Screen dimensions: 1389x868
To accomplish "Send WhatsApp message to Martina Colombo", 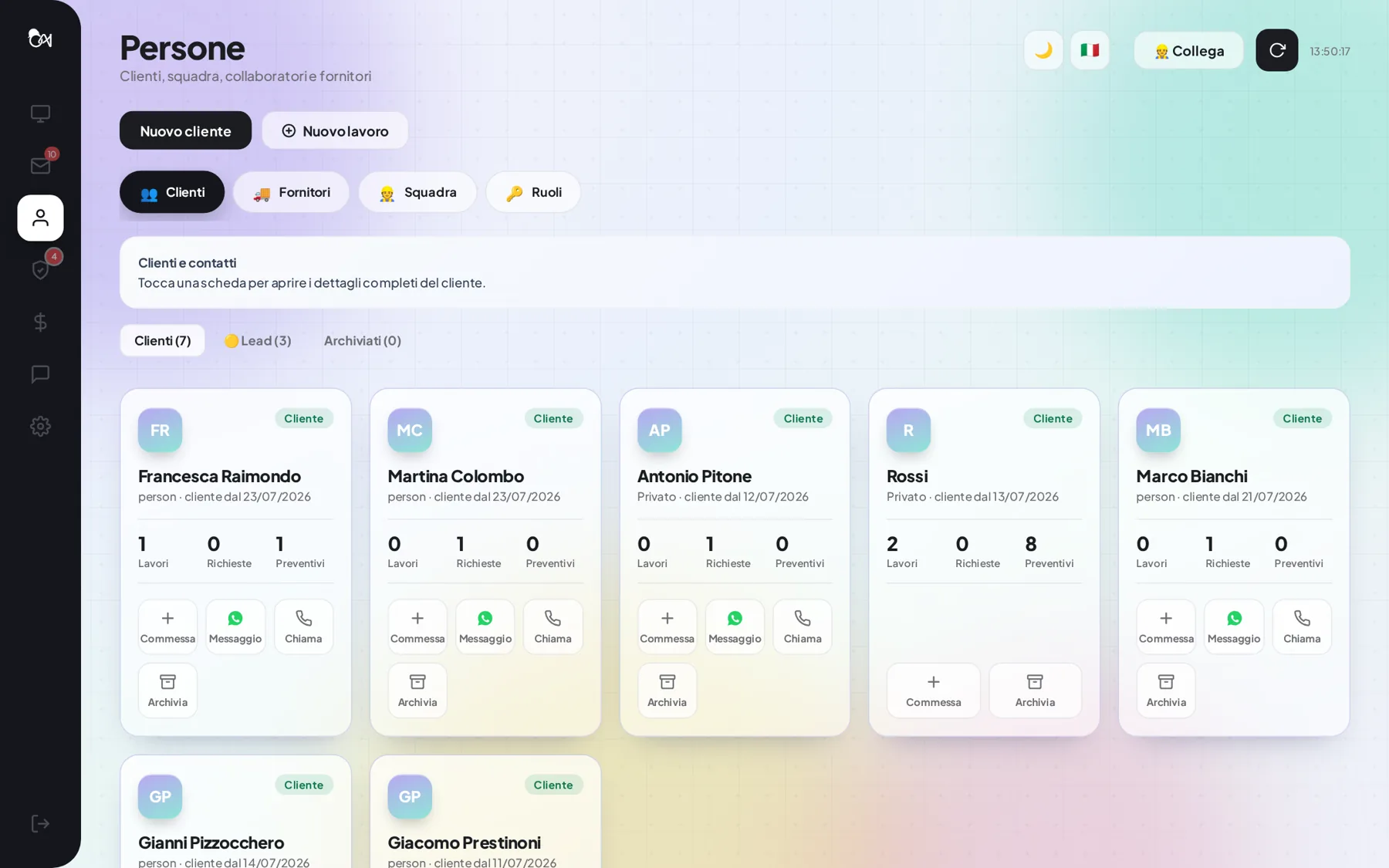I will 485,627.
